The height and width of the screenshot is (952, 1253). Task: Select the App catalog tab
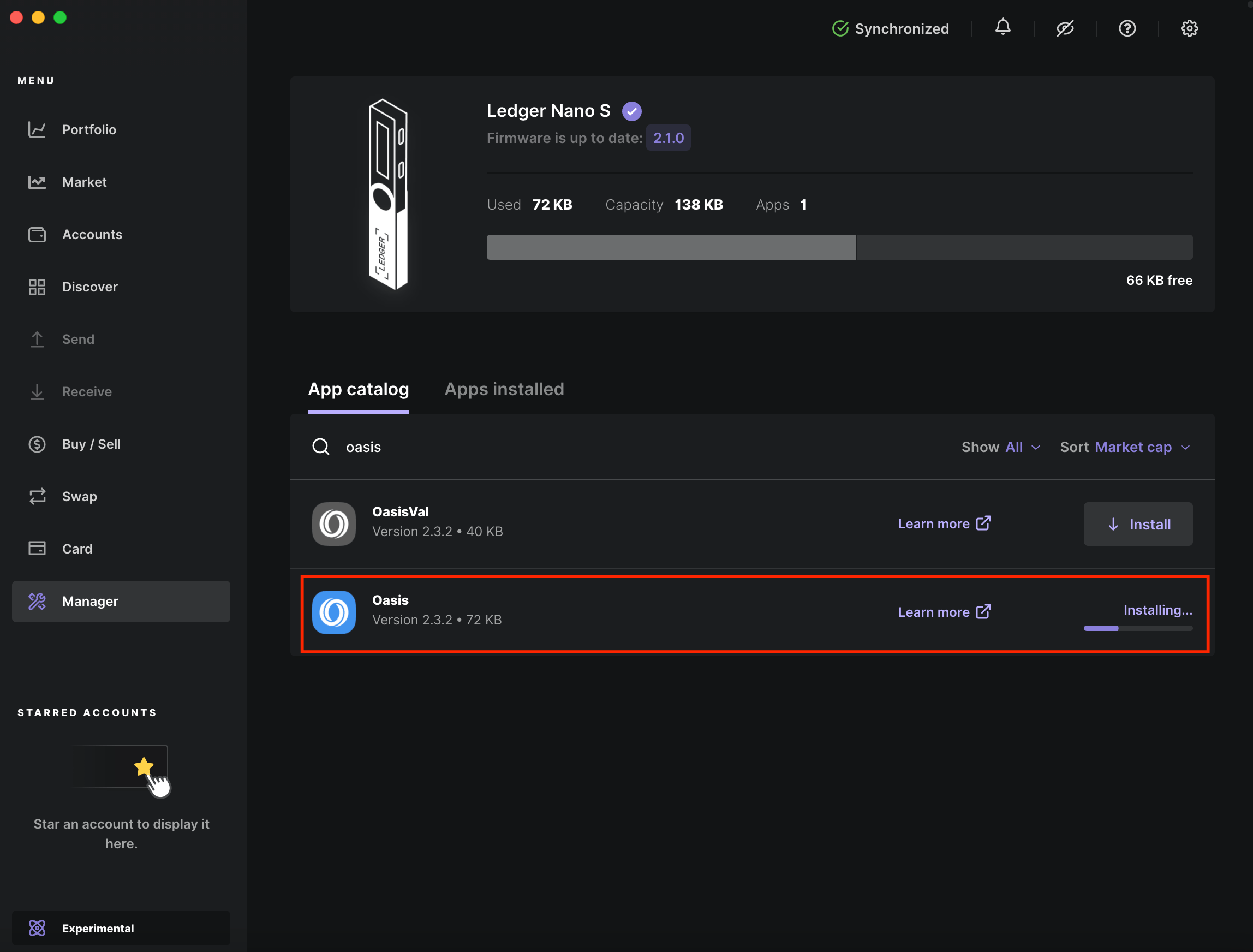tap(358, 389)
